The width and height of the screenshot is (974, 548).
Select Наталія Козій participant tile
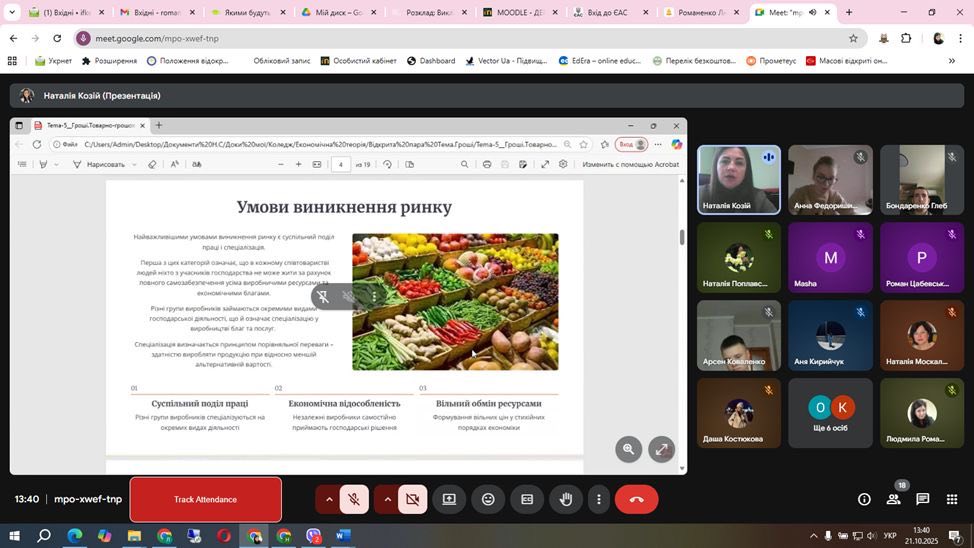pos(739,180)
